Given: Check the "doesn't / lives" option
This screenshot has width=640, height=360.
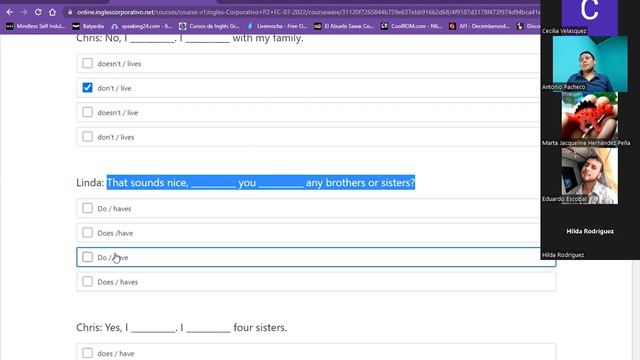Looking at the screenshot, I should point(87,63).
